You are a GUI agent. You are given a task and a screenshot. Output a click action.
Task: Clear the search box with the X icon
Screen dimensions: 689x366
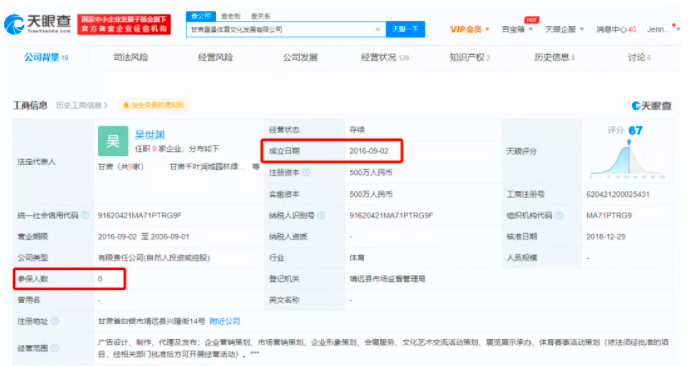[377, 29]
